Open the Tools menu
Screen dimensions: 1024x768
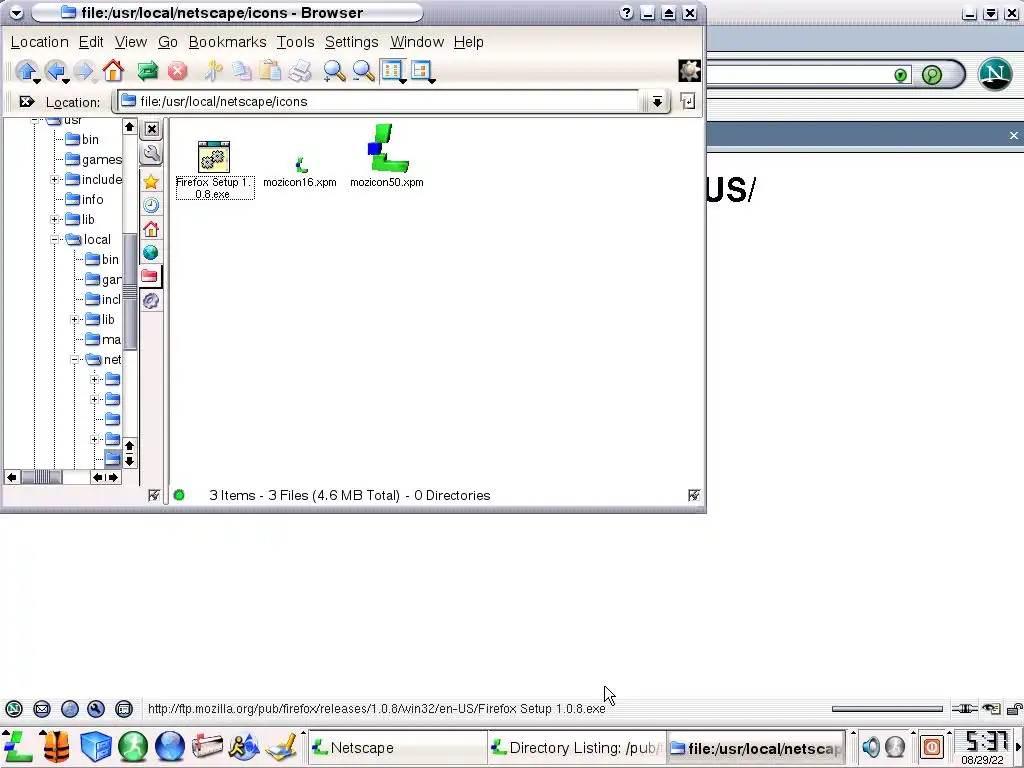click(x=295, y=42)
